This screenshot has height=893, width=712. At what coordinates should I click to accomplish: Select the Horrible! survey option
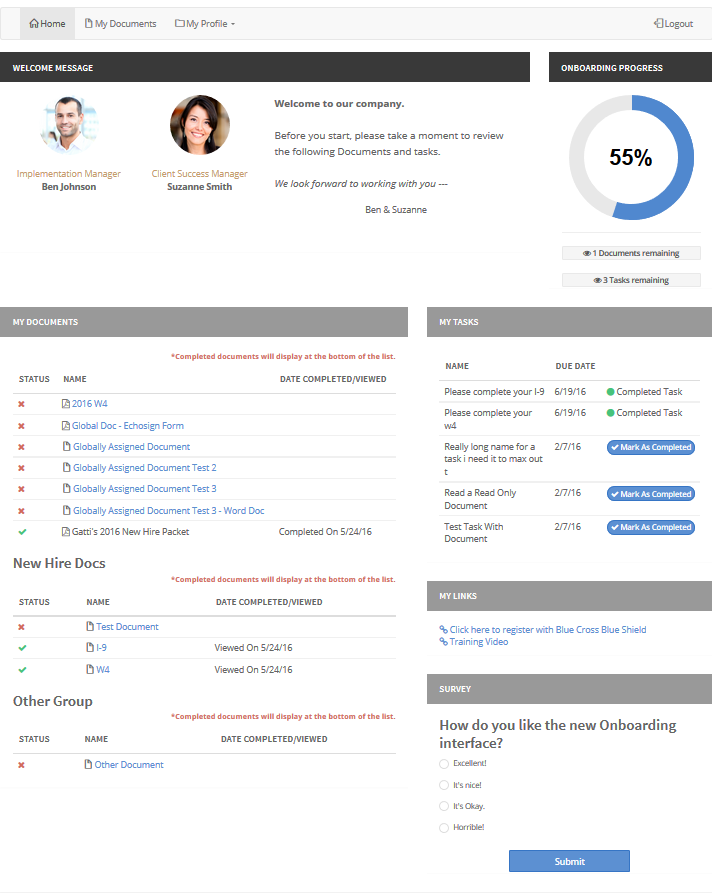coord(444,828)
